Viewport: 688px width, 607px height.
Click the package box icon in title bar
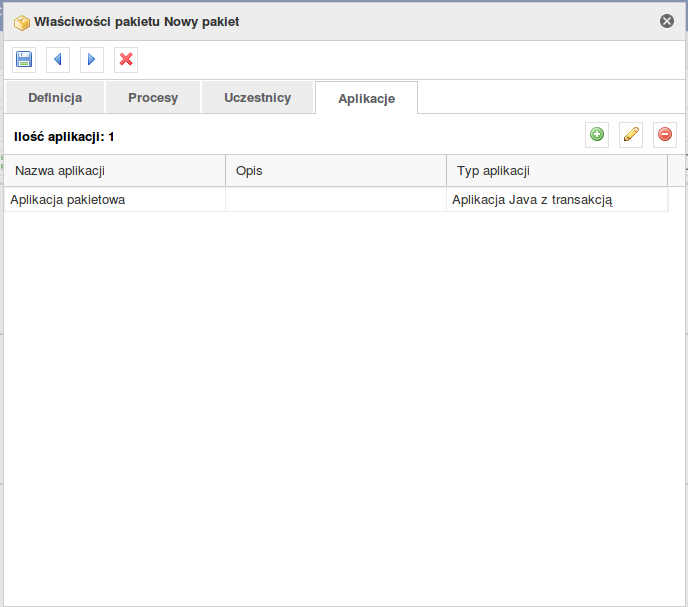pyautogui.click(x=22, y=22)
